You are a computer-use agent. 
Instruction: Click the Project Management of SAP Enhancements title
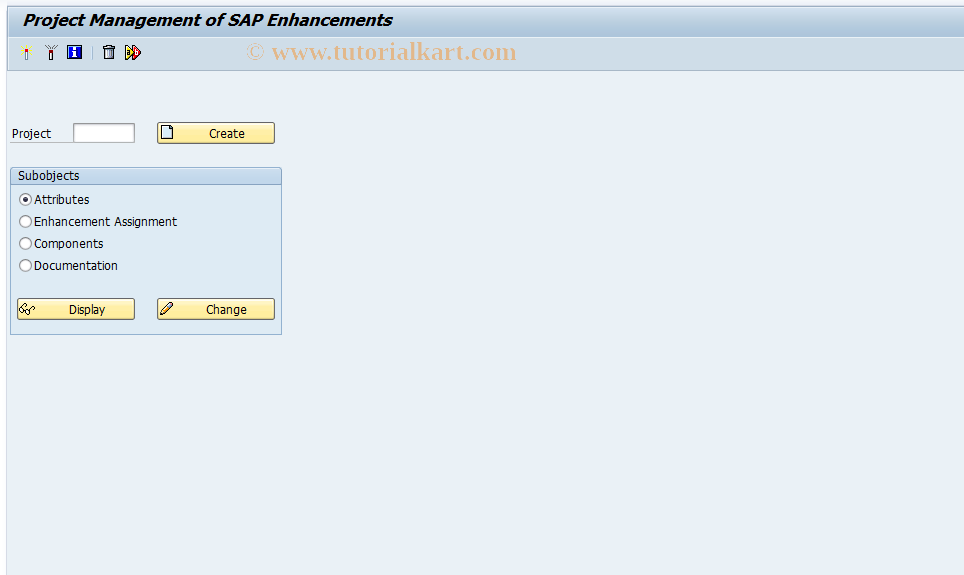point(207,20)
